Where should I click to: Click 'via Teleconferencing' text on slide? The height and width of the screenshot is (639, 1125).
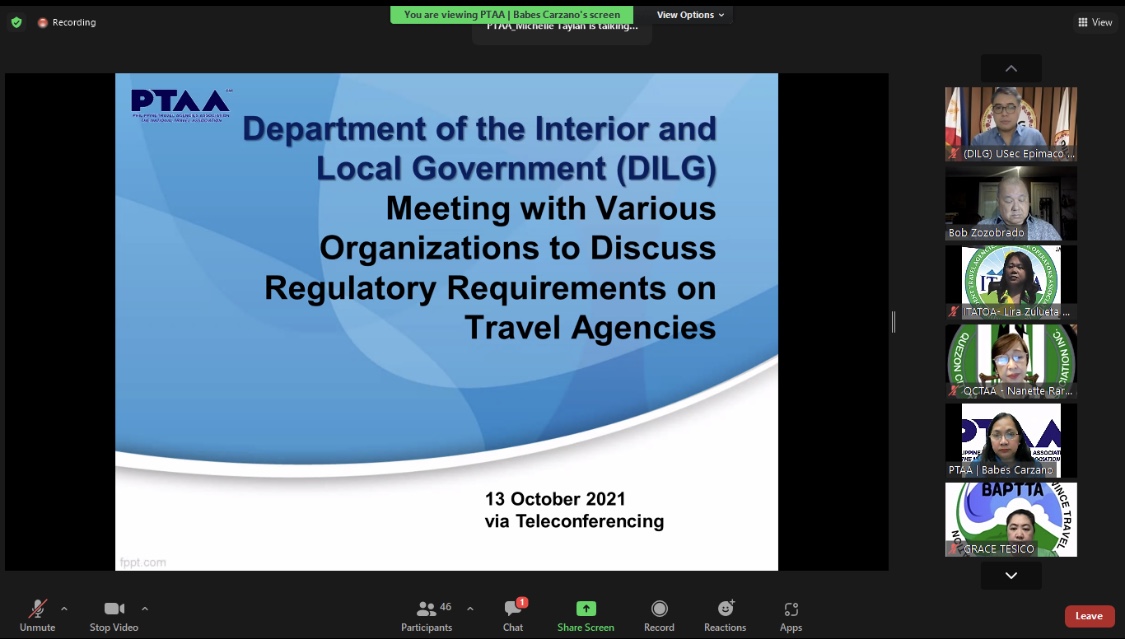coord(574,521)
